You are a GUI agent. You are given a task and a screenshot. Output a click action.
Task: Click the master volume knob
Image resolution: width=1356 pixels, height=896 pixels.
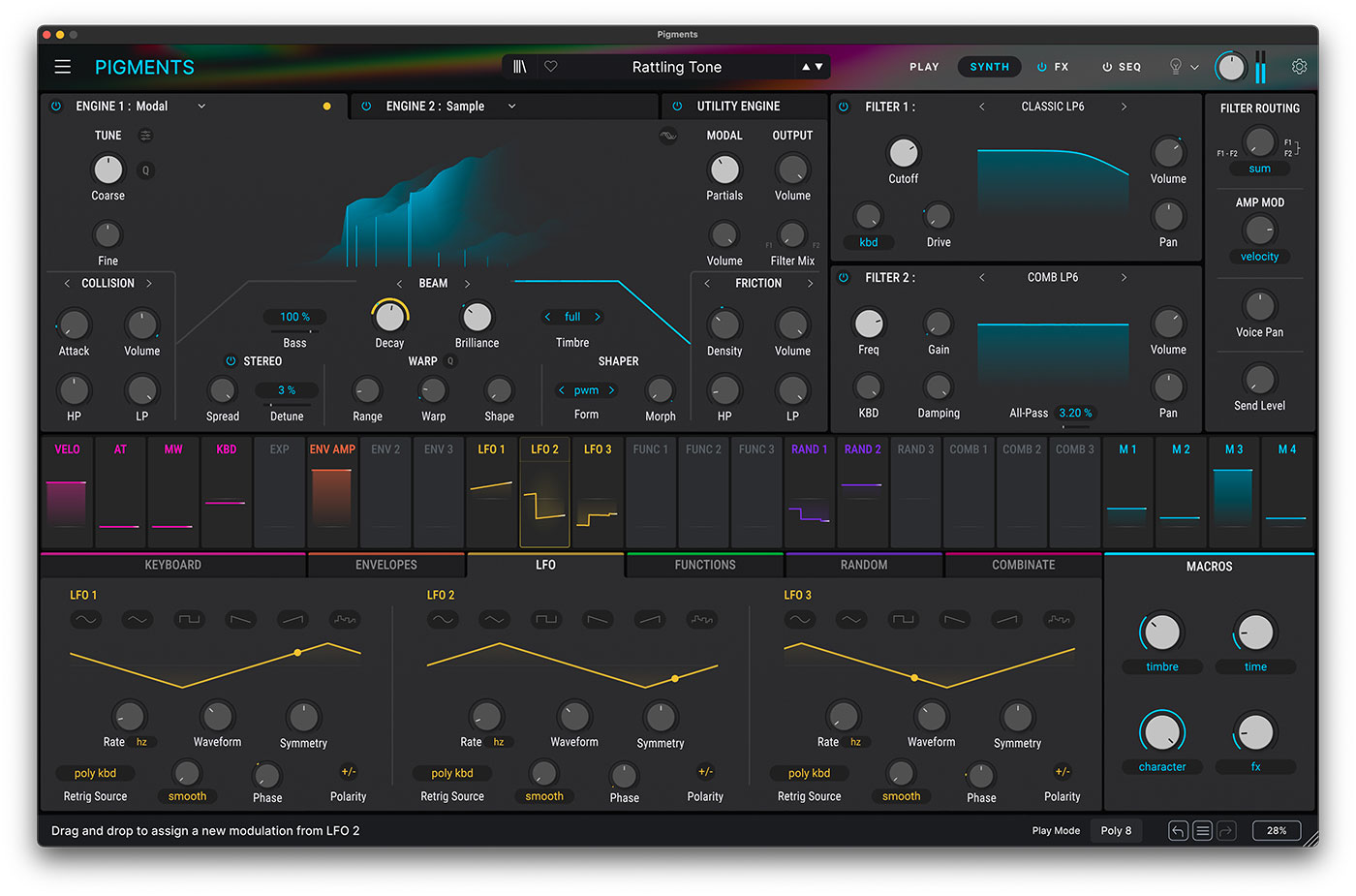[x=1231, y=67]
